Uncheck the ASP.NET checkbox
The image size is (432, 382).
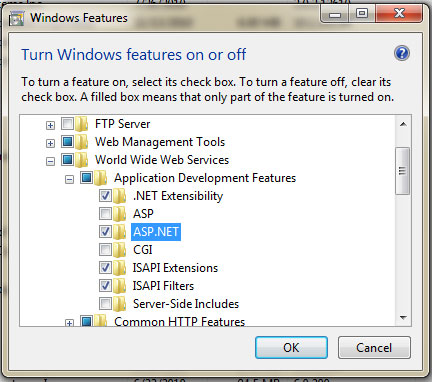[x=105, y=232]
